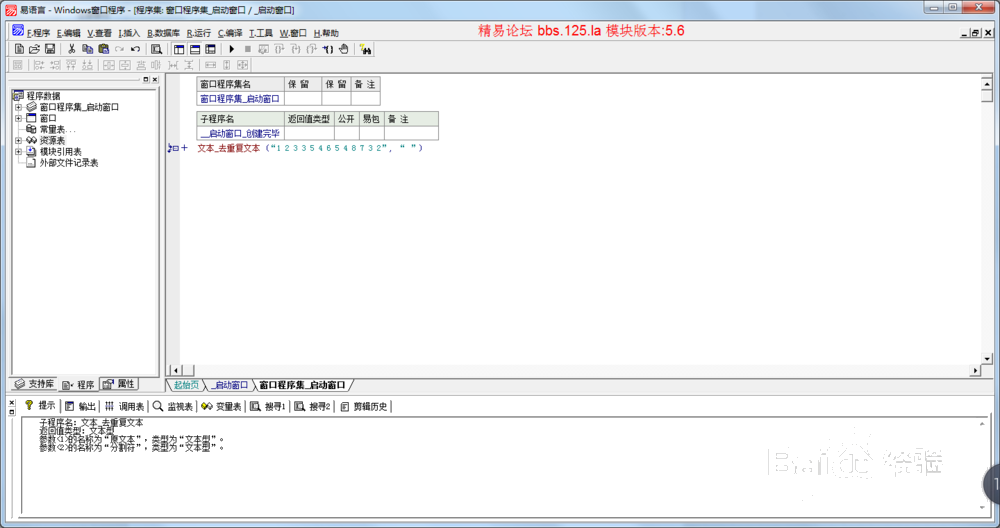The image size is (1000, 528).
Task: Click the Undo arrow toolbar icon
Action: [135, 49]
